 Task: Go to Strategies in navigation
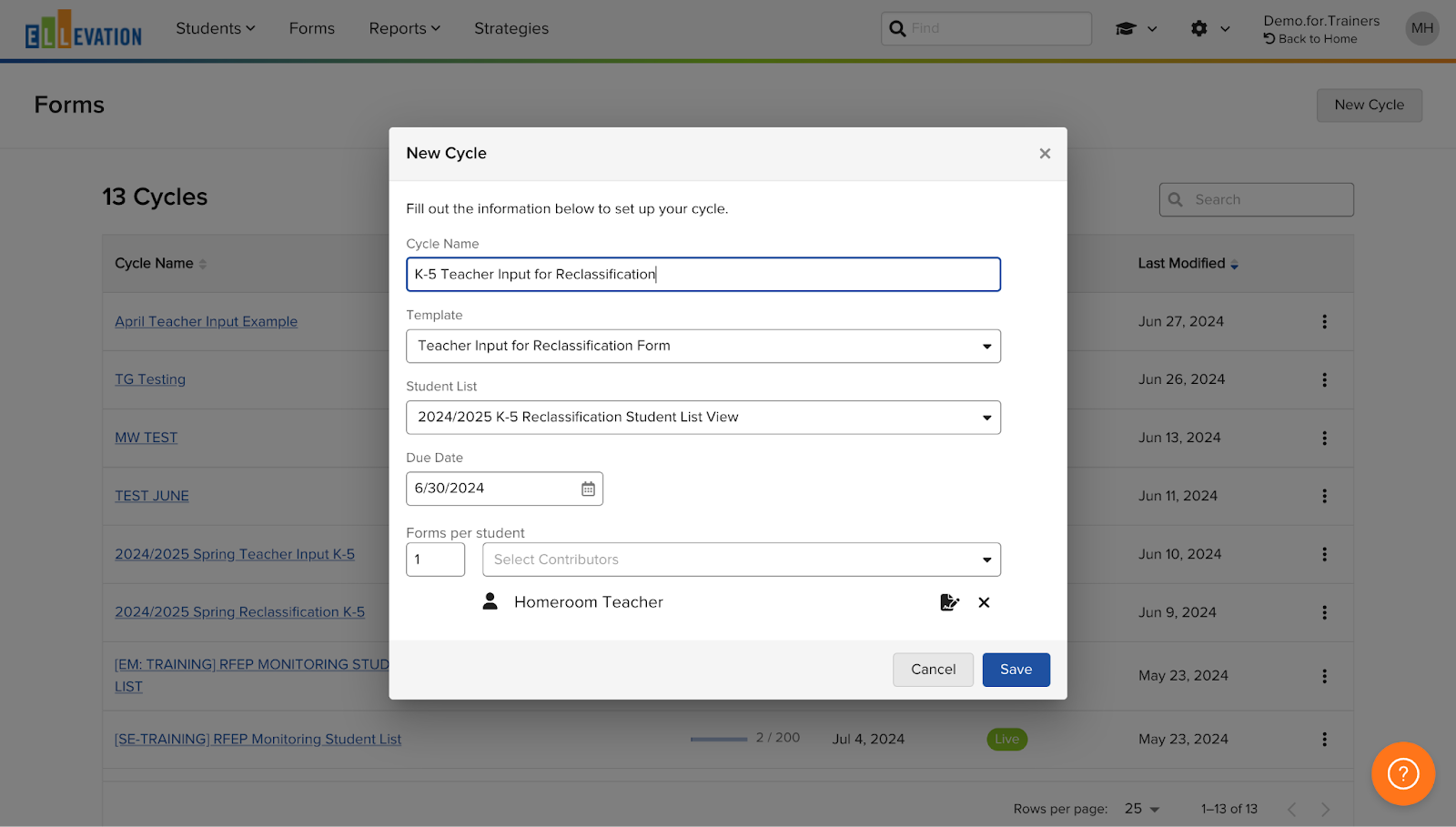click(511, 28)
